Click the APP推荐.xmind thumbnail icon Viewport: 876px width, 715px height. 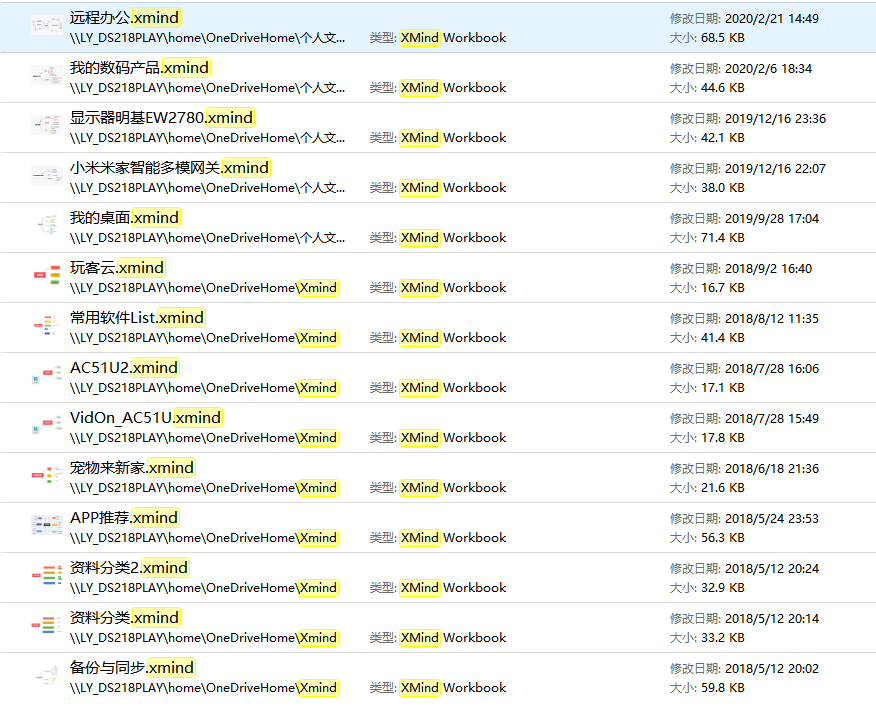(x=47, y=526)
